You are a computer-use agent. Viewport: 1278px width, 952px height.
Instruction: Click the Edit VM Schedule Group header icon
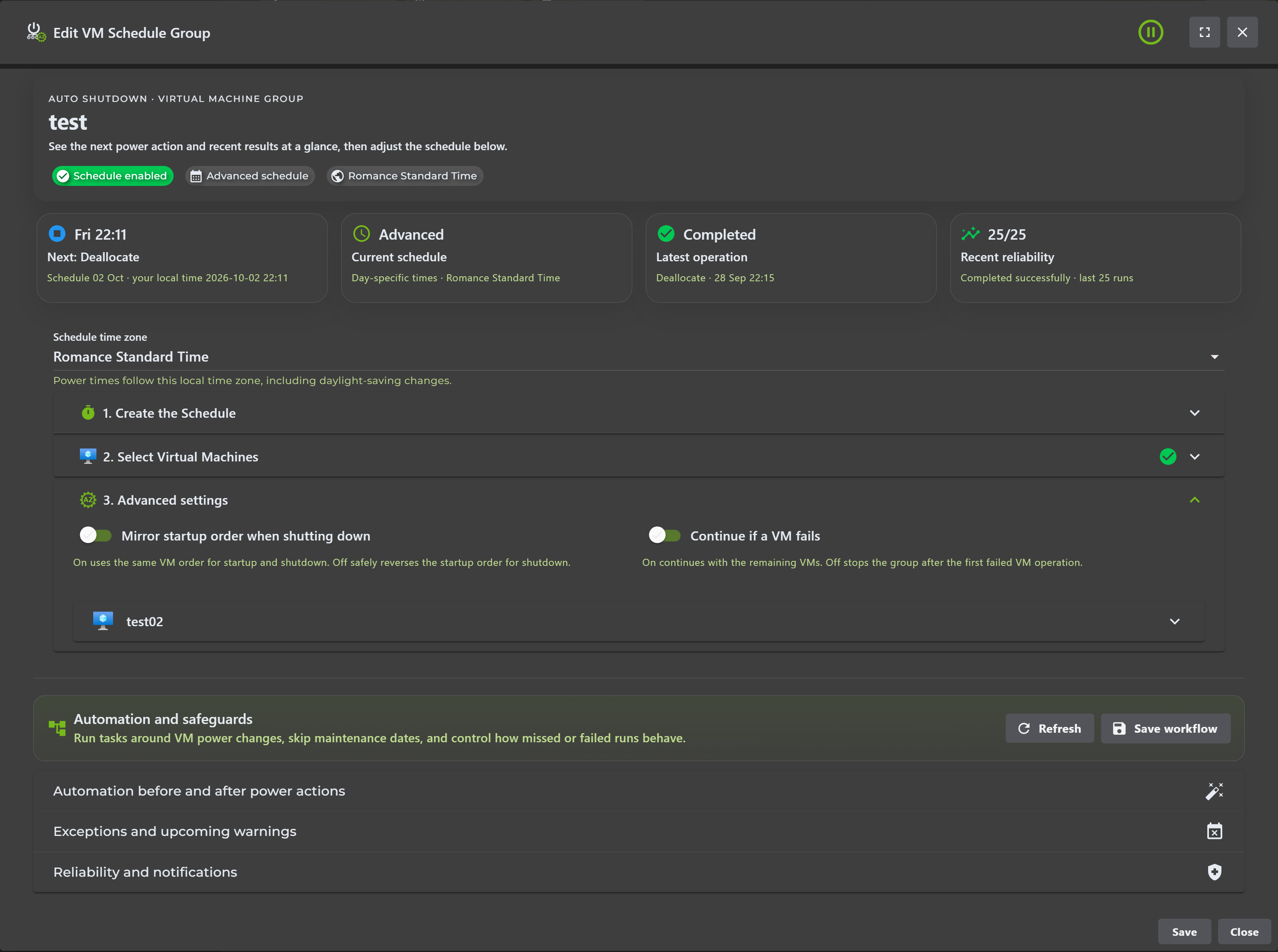36,32
